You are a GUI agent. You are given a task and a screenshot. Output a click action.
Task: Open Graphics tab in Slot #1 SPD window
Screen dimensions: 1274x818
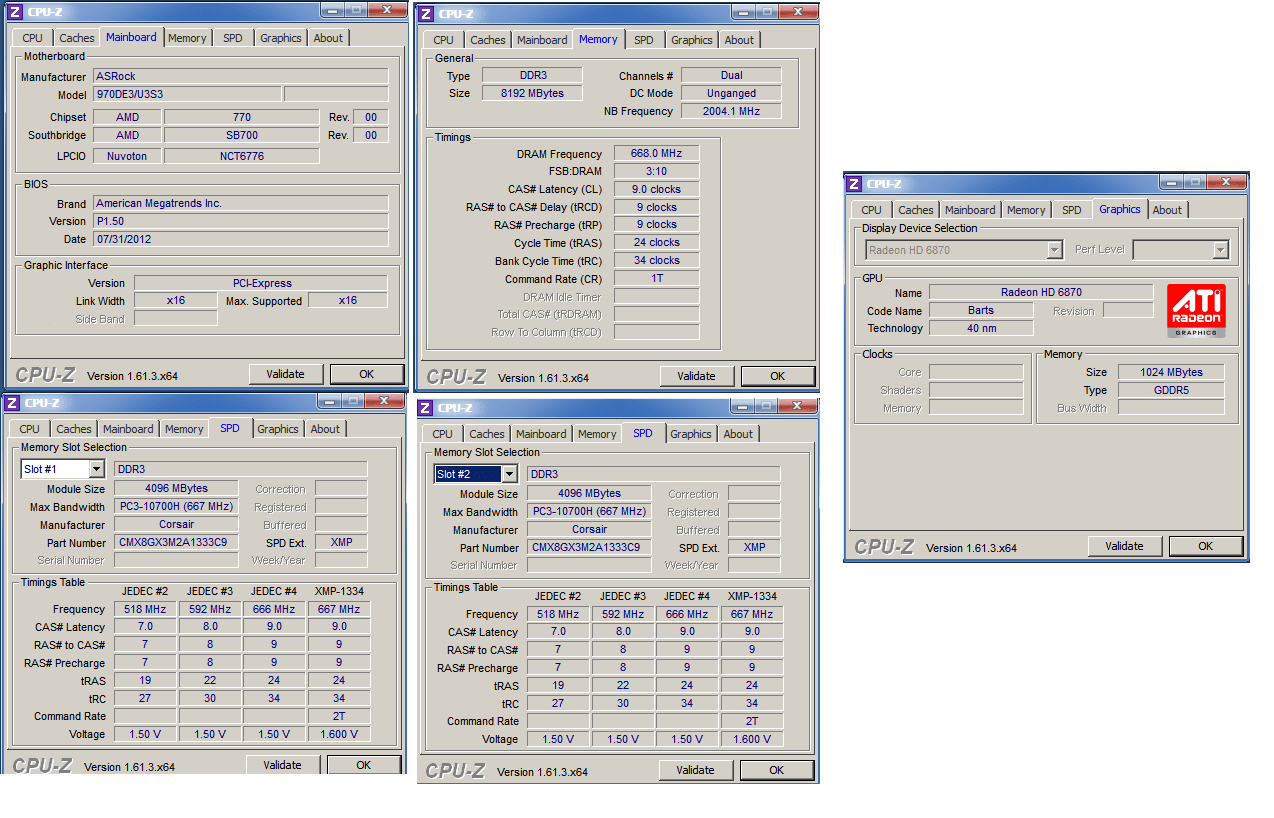pos(277,429)
